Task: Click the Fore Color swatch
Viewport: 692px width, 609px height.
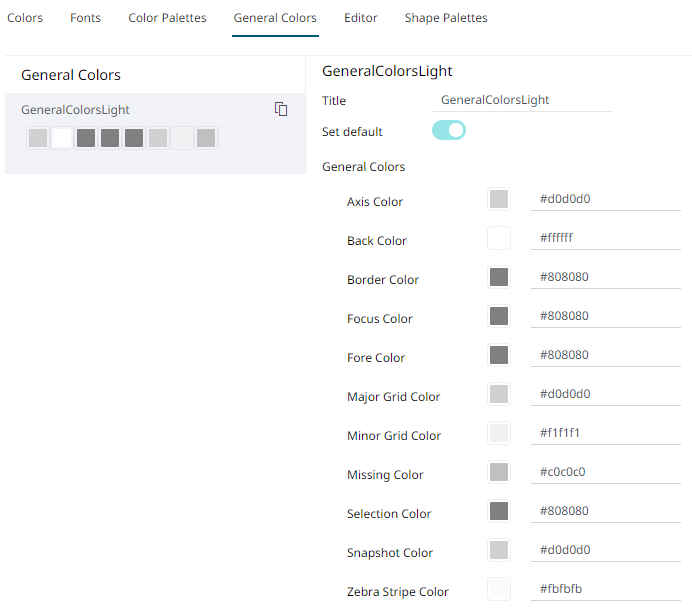Action: click(x=499, y=355)
